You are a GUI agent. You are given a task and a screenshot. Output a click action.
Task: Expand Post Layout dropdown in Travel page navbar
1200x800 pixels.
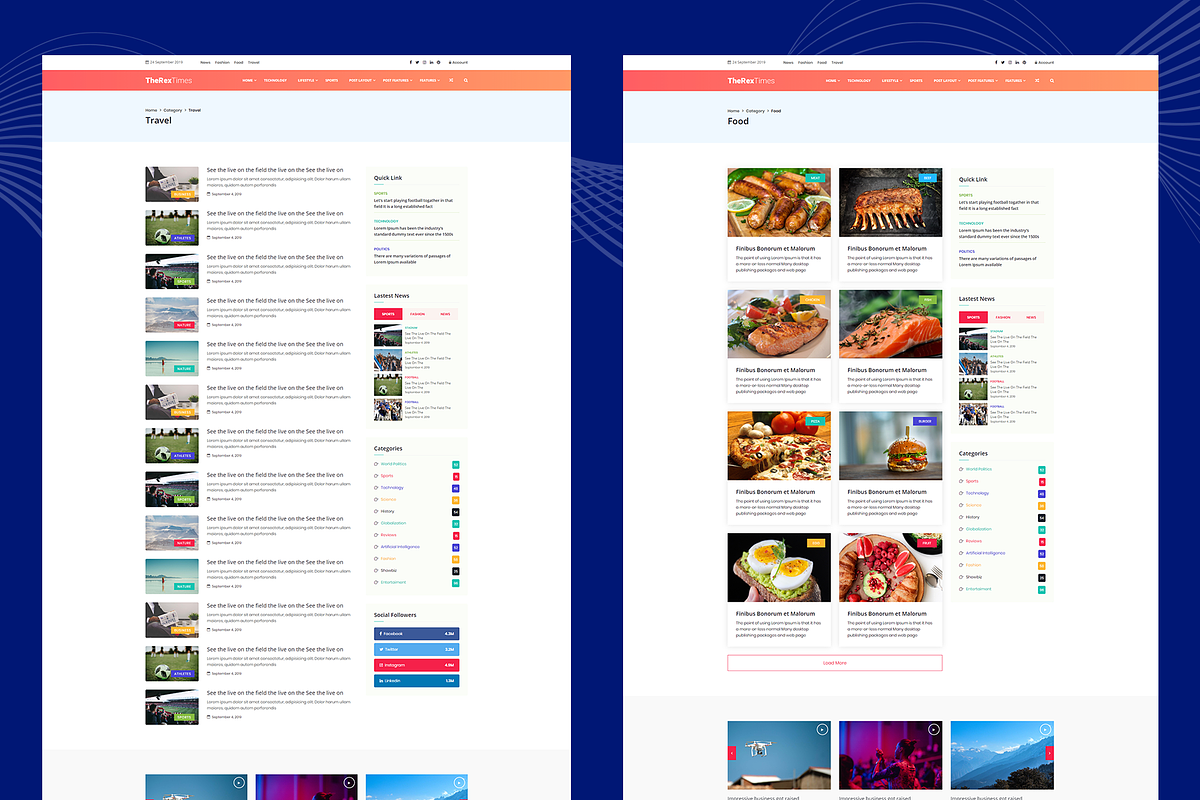tap(361, 80)
